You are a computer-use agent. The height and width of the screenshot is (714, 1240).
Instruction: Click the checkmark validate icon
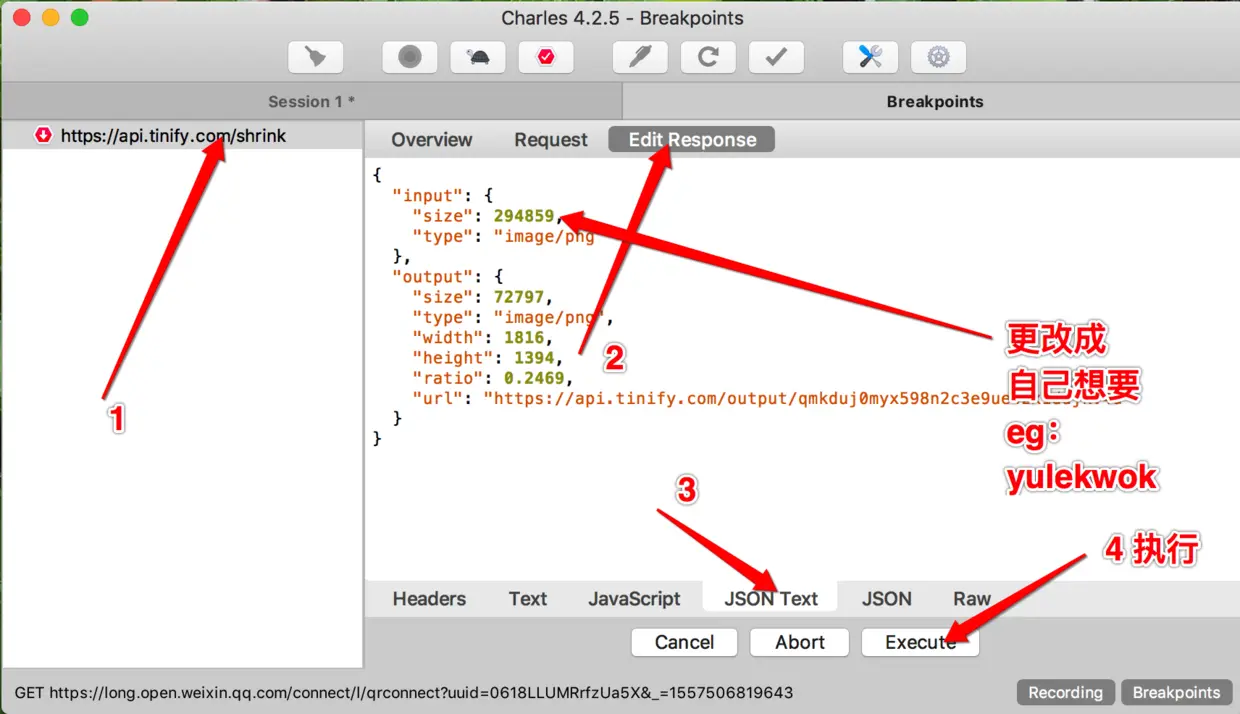[776, 57]
